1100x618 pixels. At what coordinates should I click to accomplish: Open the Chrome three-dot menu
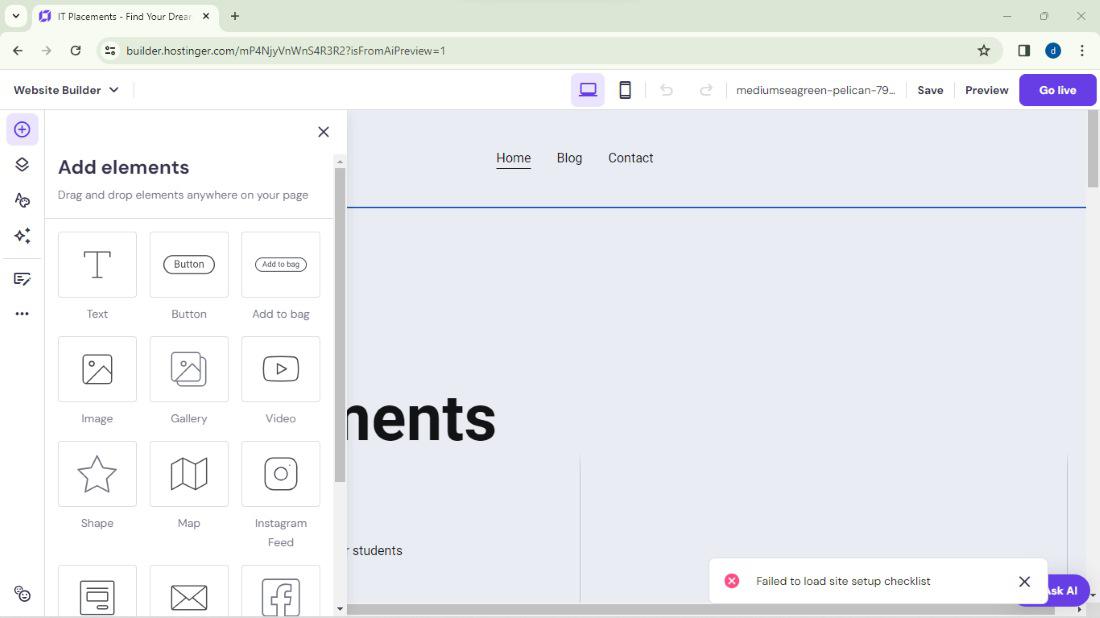click(x=1082, y=51)
